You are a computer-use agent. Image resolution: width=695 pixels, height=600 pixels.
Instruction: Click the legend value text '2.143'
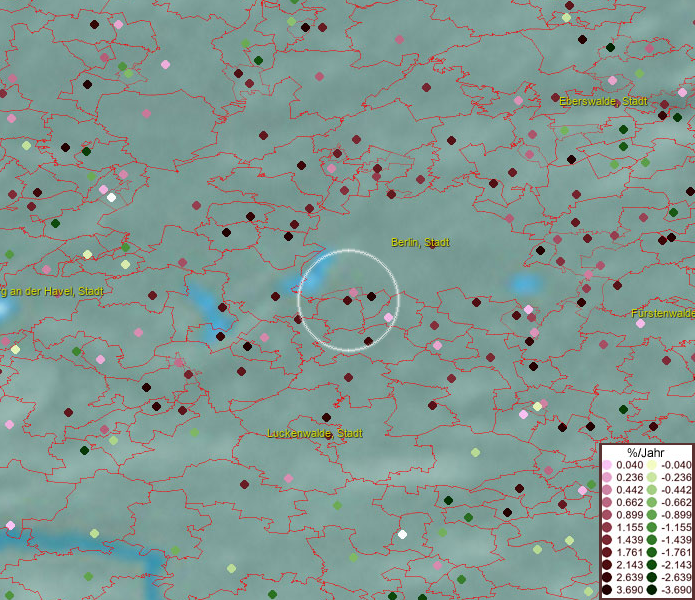pos(629,565)
